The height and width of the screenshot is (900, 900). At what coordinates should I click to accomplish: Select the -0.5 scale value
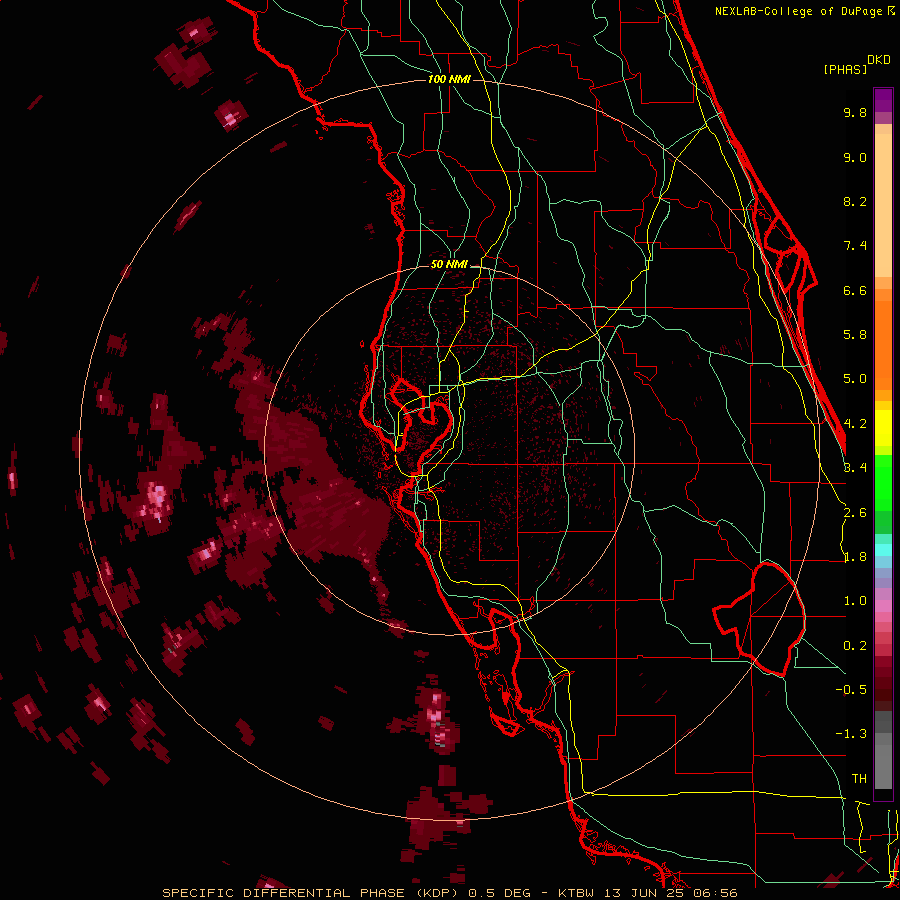click(x=851, y=690)
